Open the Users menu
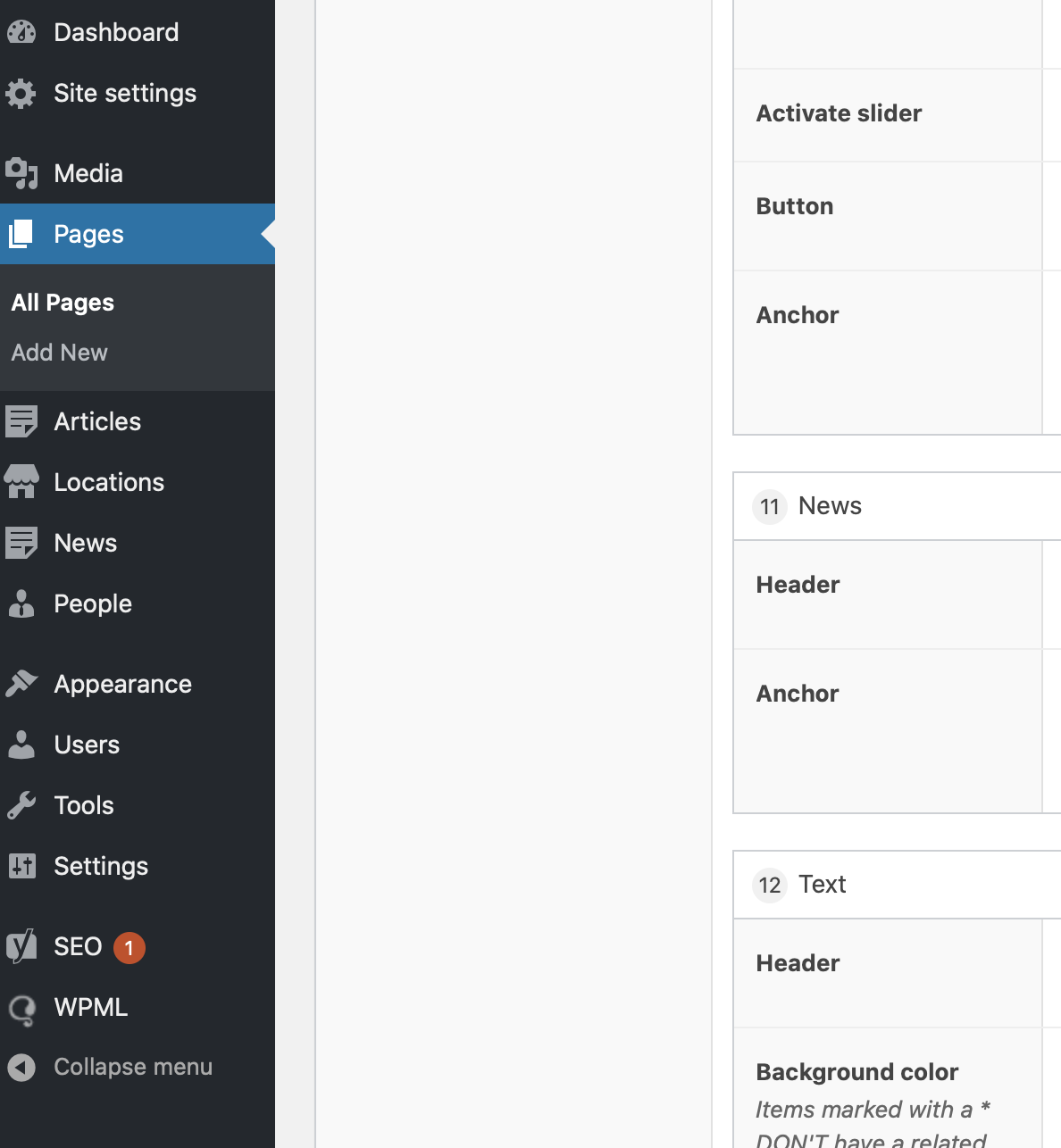This screenshot has width=1061, height=1148. [x=87, y=745]
